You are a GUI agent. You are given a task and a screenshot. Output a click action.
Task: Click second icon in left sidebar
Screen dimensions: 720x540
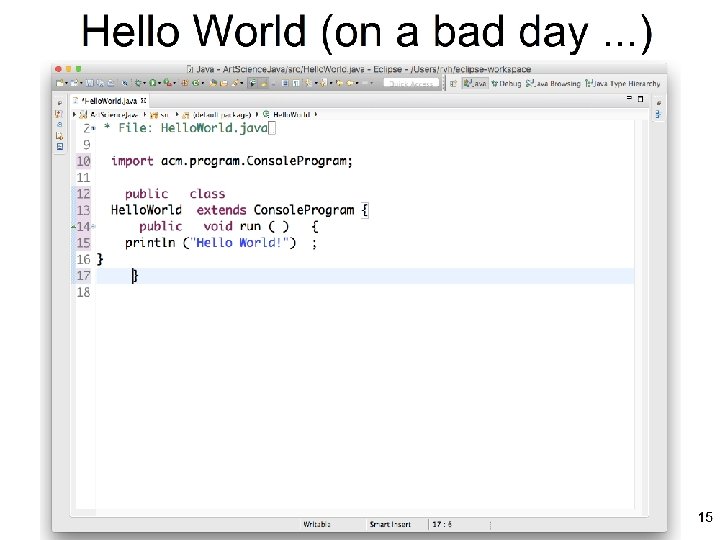coord(59,114)
